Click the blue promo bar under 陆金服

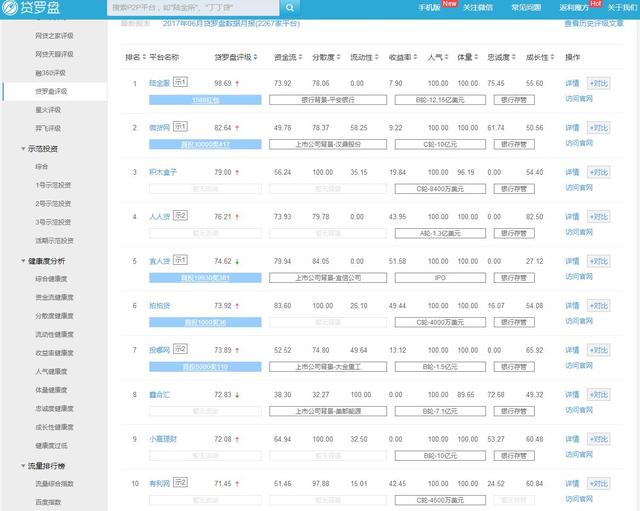[x=205, y=100]
